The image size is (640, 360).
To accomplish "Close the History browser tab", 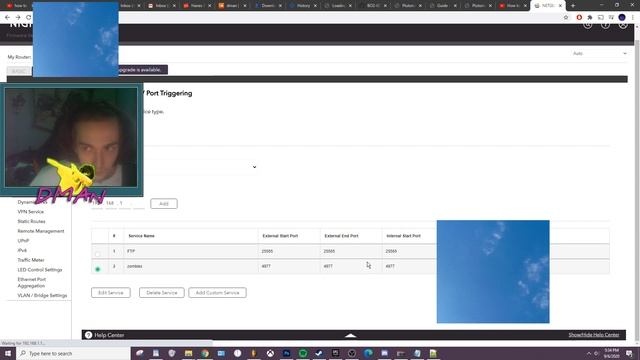I will (315, 6).
